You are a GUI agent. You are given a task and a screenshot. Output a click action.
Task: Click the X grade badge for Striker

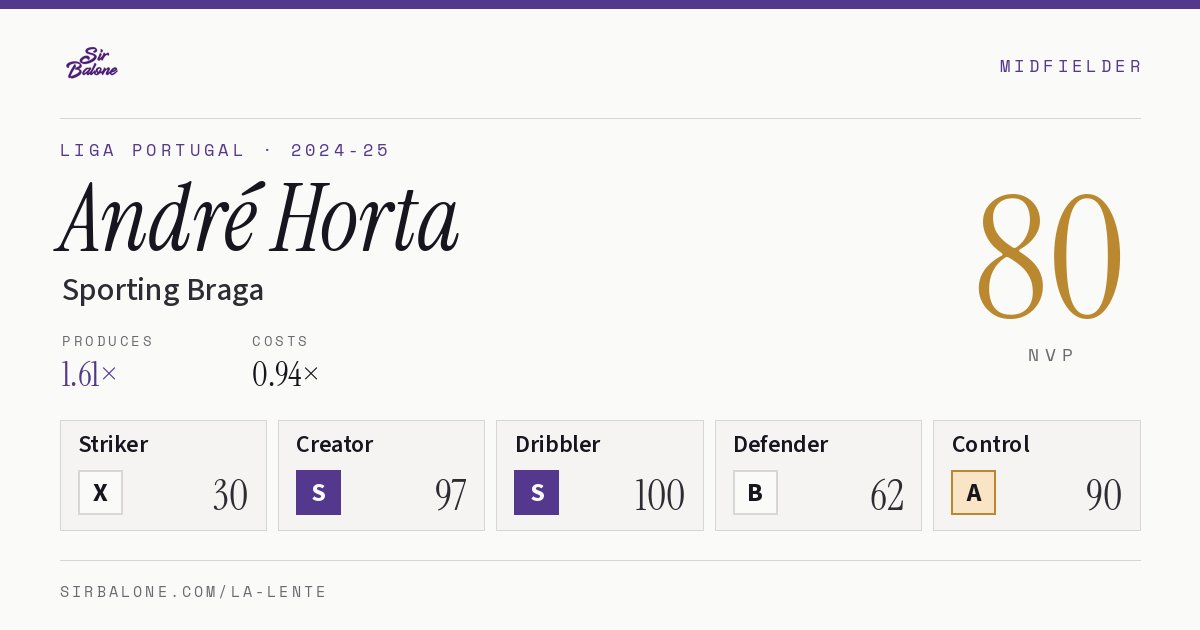(x=100, y=493)
